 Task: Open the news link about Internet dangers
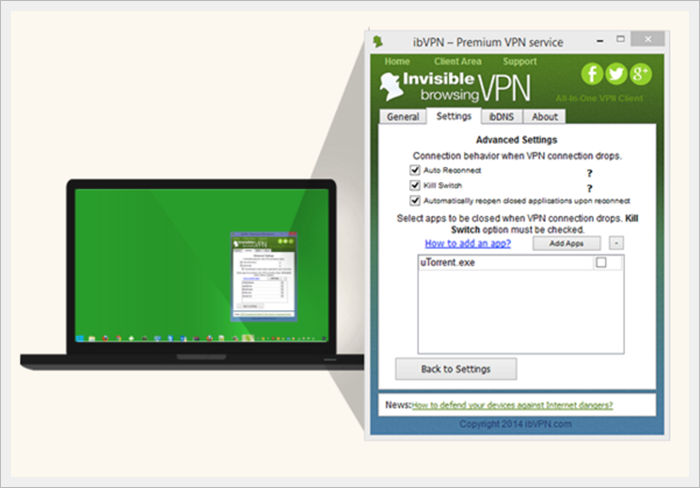coord(512,405)
